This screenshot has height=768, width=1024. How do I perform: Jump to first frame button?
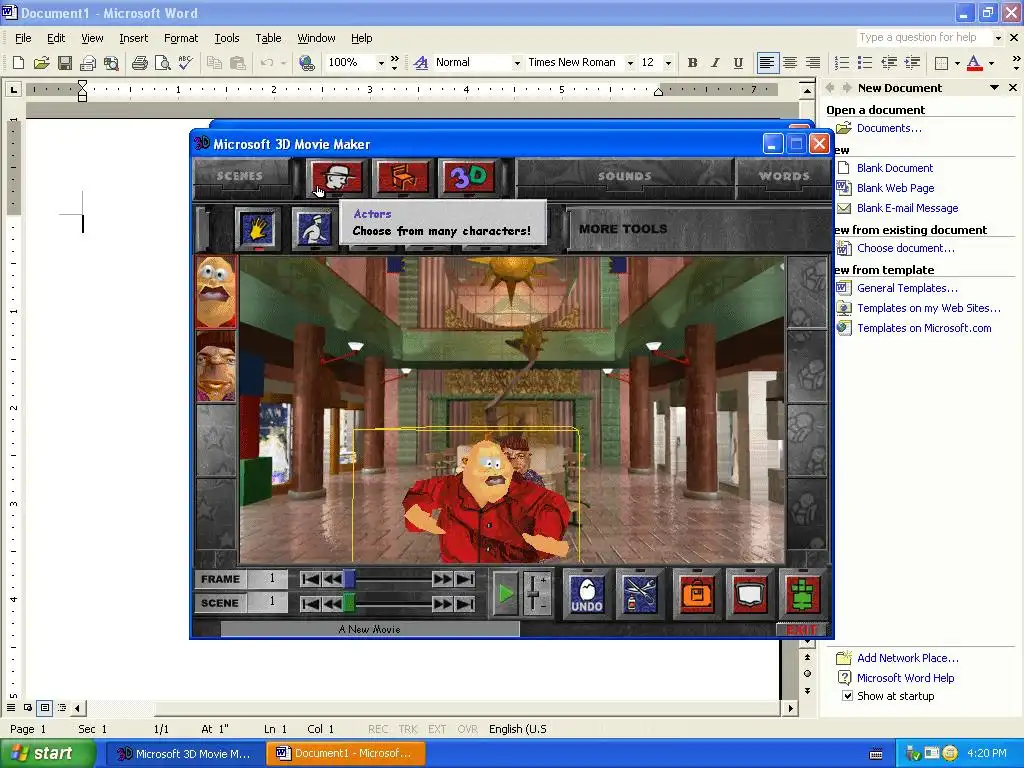[x=310, y=579]
